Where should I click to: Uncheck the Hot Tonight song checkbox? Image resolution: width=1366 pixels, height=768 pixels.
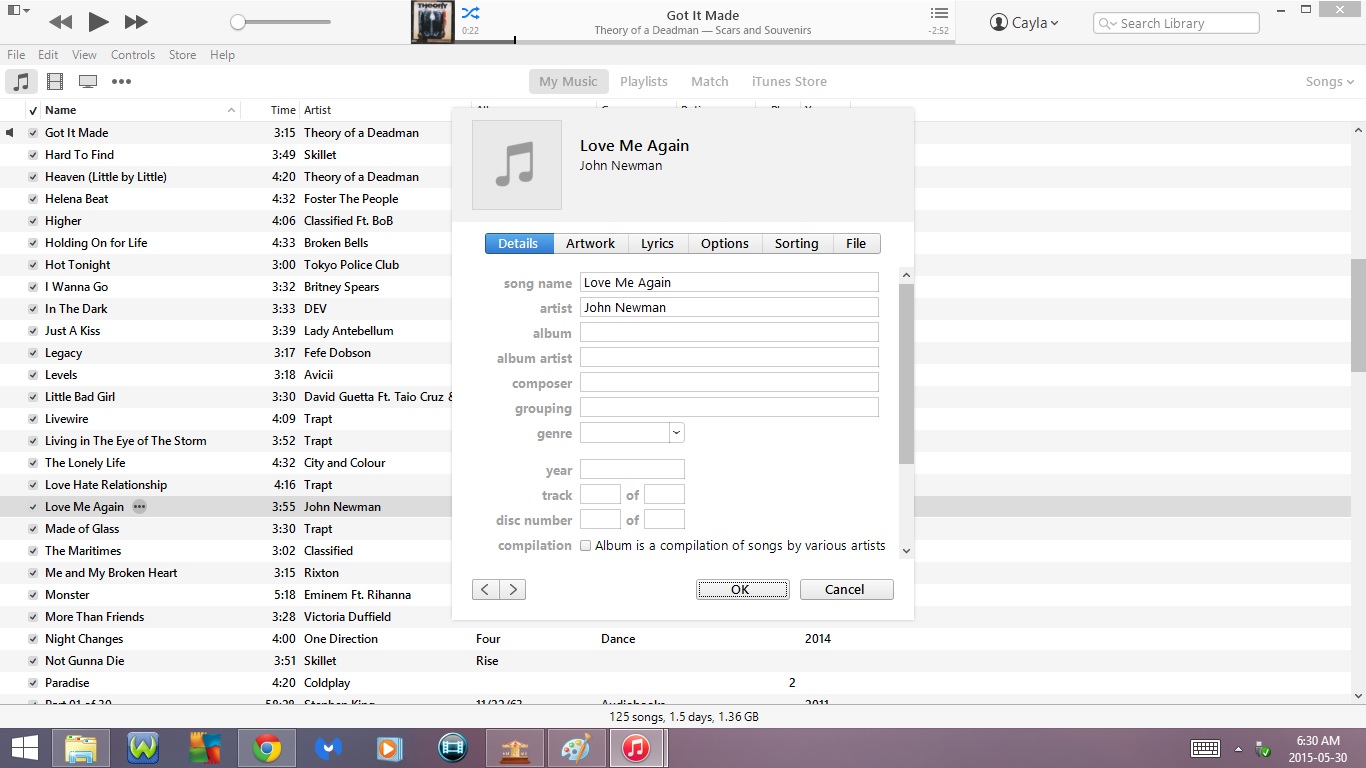point(33,265)
